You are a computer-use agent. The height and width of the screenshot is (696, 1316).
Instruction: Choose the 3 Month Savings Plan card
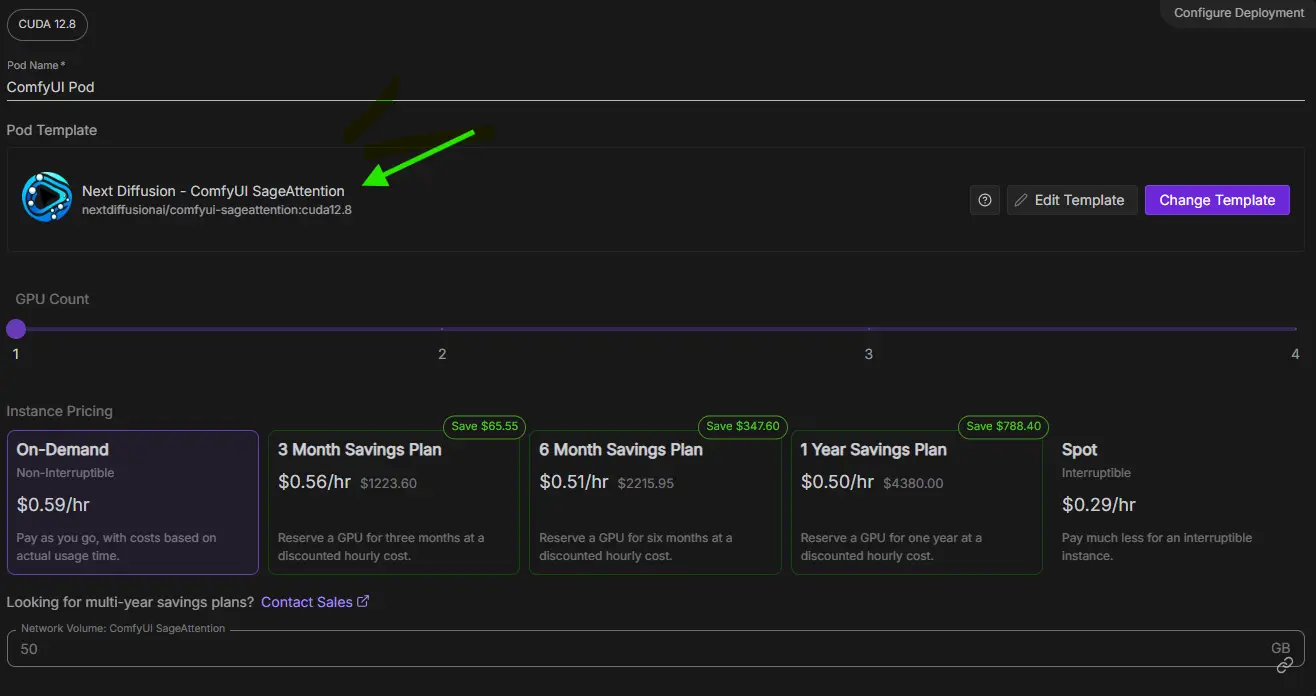tap(394, 502)
